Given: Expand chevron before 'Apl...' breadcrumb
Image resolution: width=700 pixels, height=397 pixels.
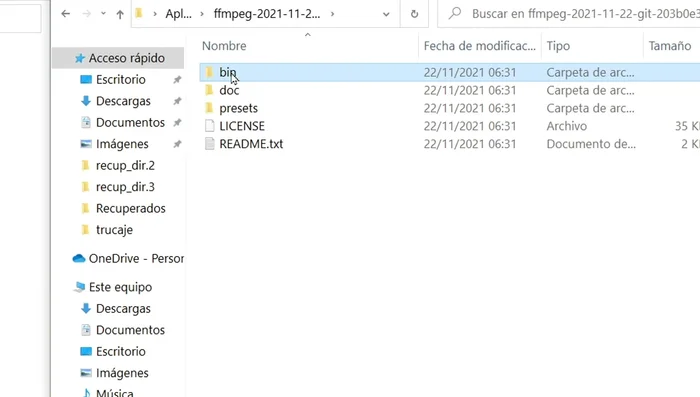Looking at the screenshot, I should [x=155, y=14].
